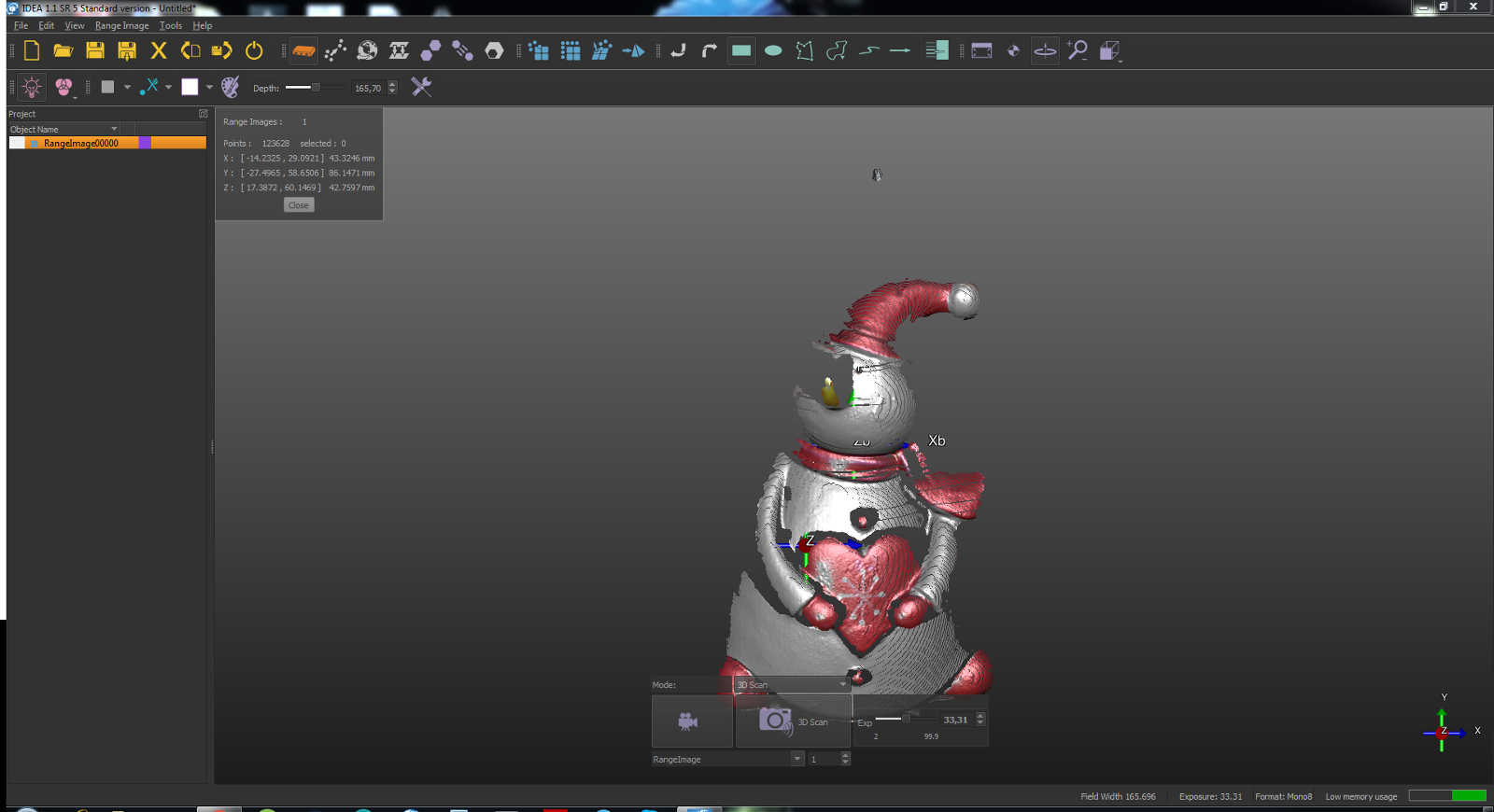
Task: Select the polygon selection tool
Action: point(805,50)
